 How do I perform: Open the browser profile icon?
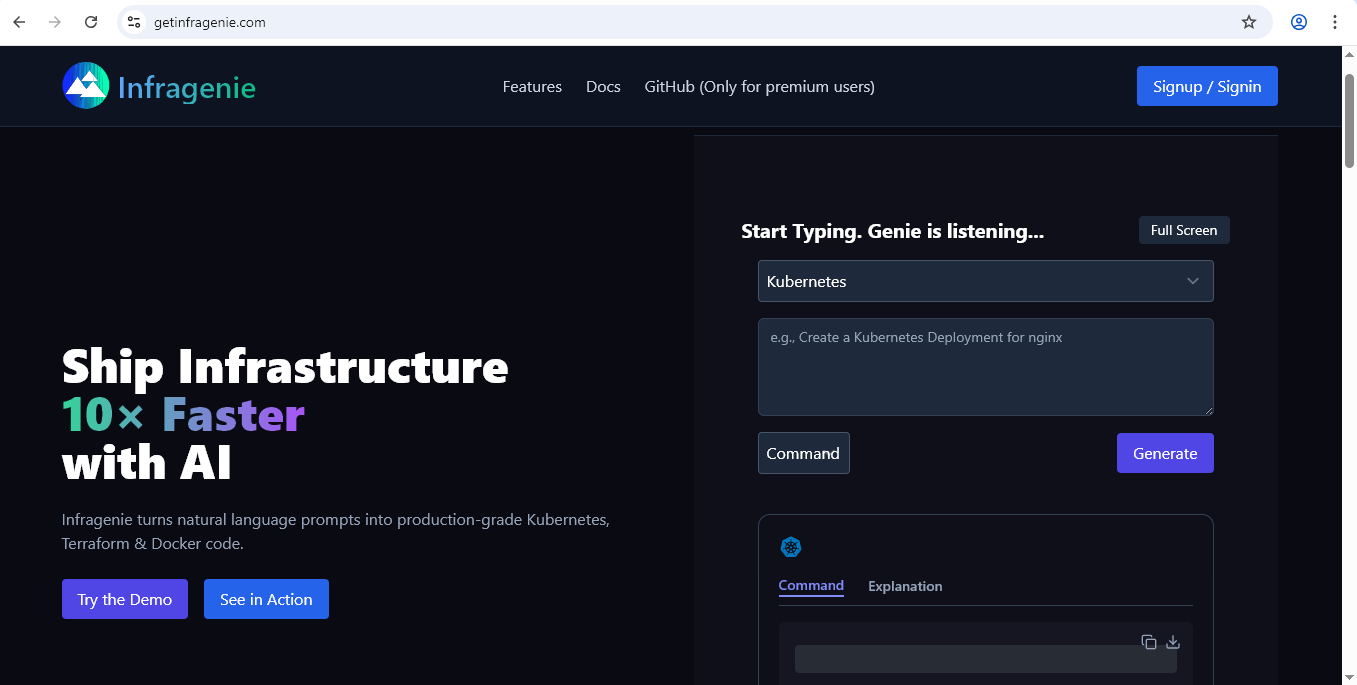click(x=1299, y=22)
